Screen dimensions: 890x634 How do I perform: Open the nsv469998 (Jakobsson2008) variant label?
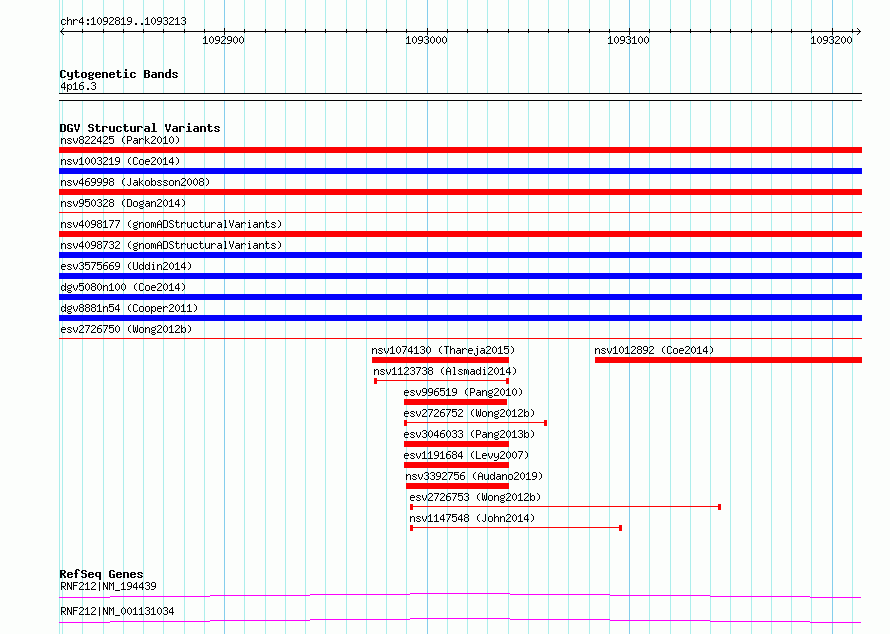(135, 182)
